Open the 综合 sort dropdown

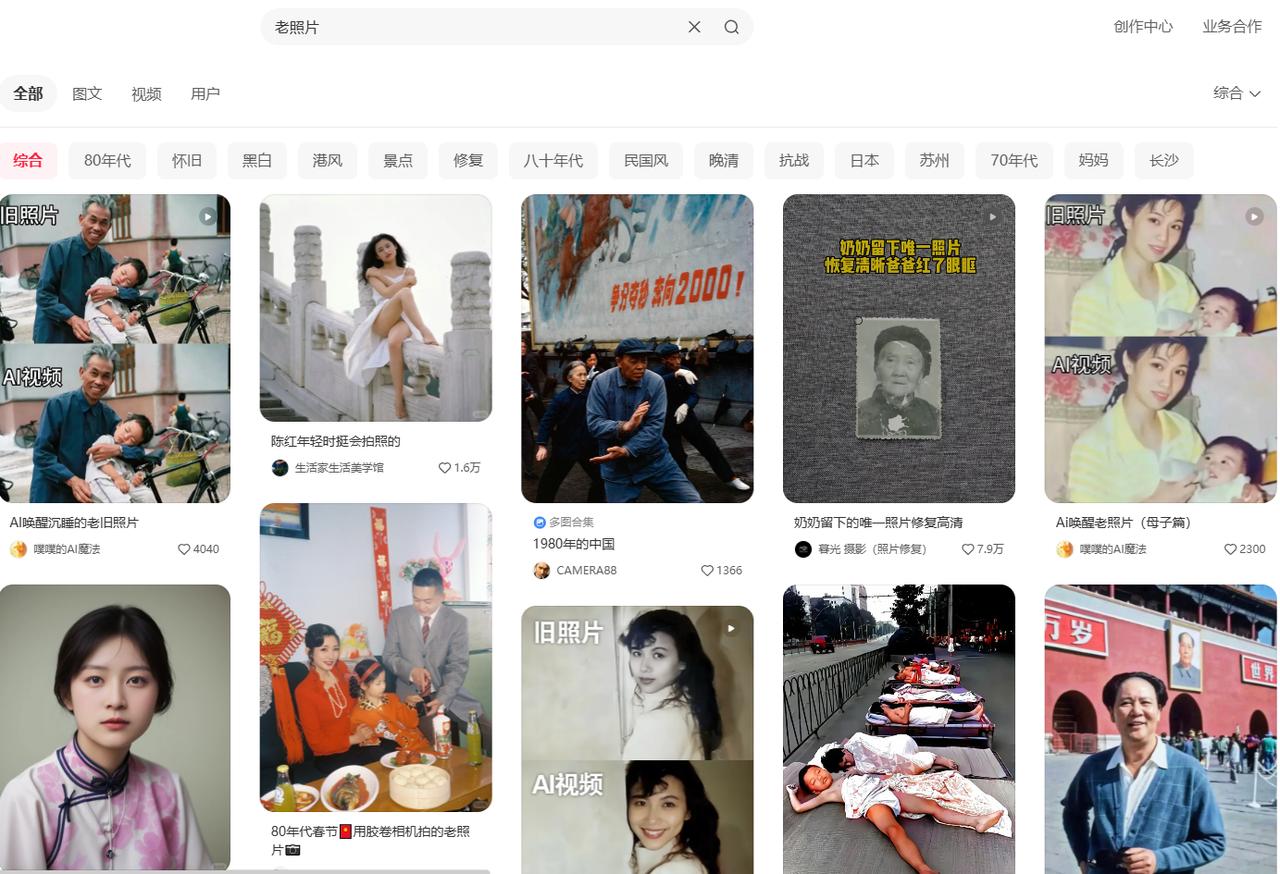click(x=1237, y=93)
